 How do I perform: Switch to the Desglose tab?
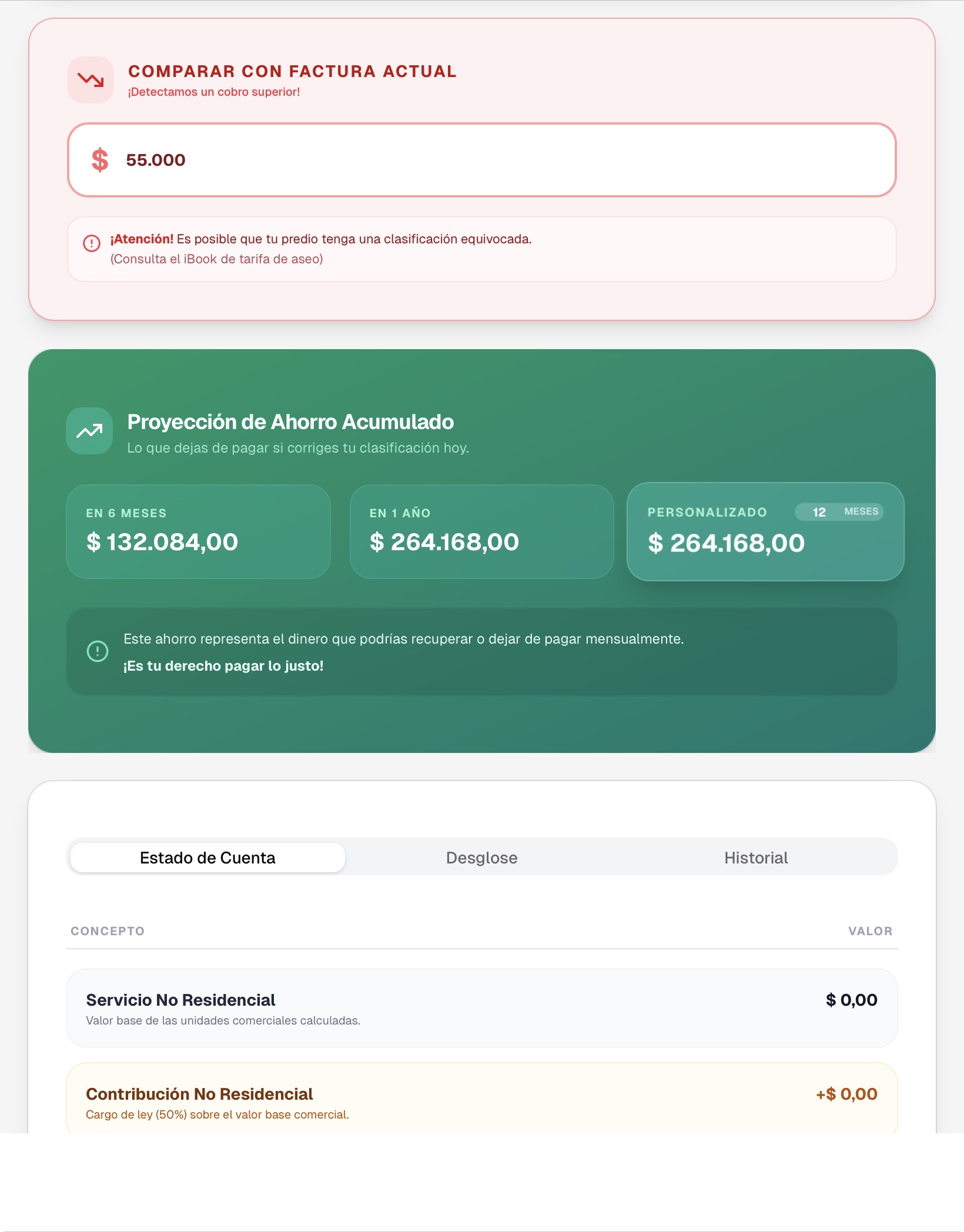click(x=482, y=858)
